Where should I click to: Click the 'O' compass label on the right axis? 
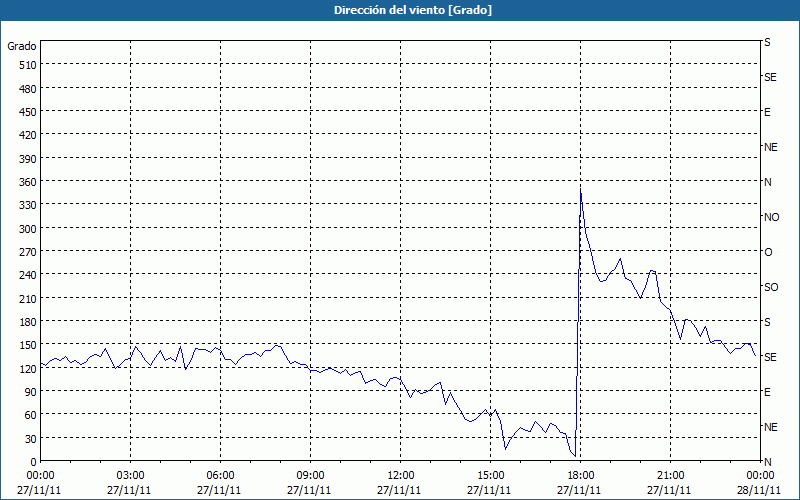click(768, 253)
